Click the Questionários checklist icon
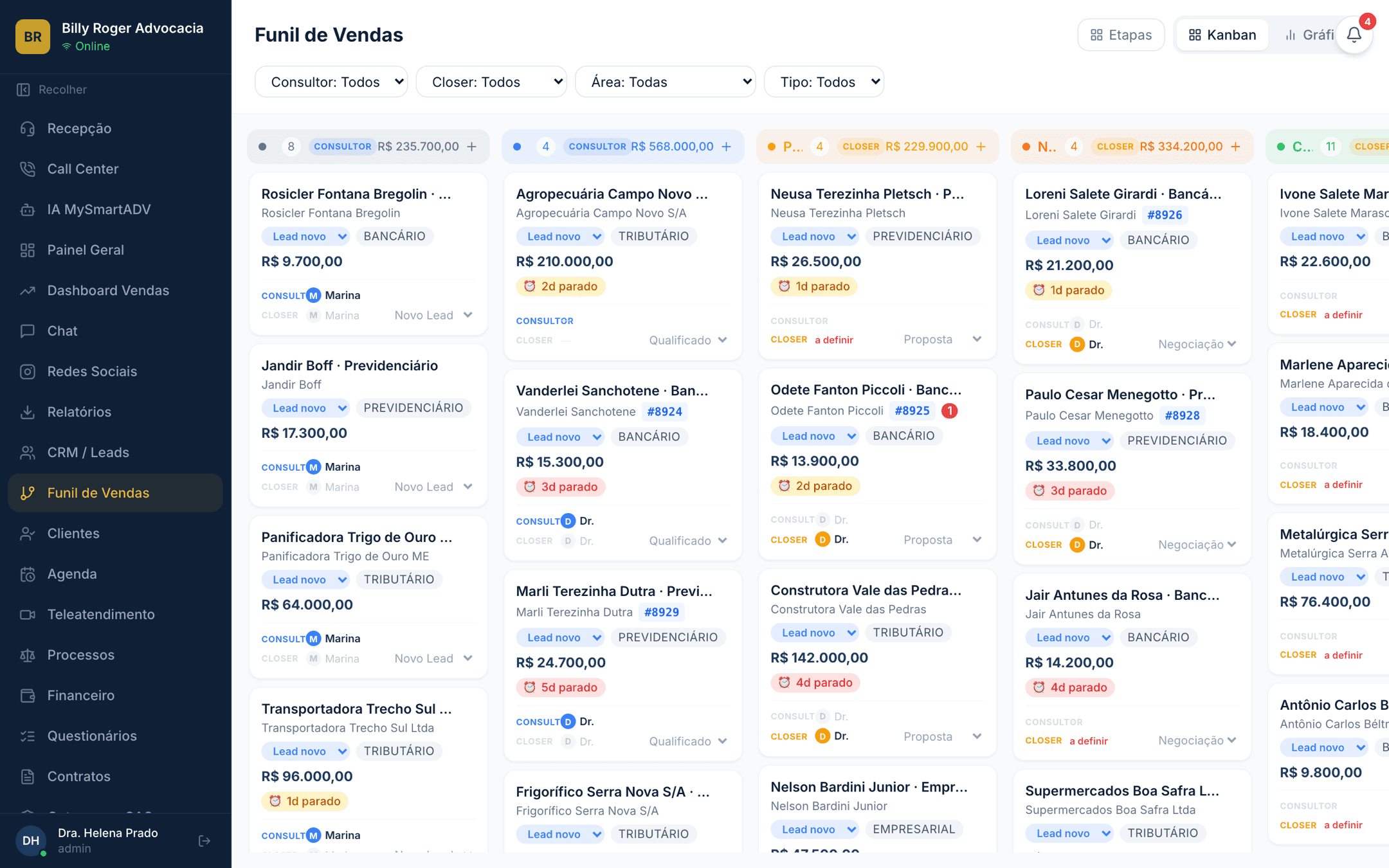This screenshot has height=868, width=1389. (28, 736)
